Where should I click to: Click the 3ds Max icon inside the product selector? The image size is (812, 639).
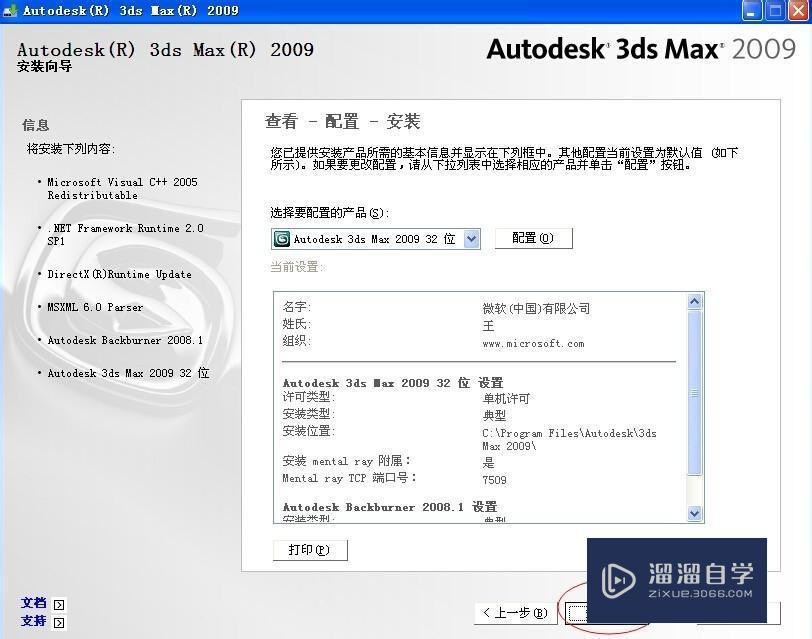(282, 238)
